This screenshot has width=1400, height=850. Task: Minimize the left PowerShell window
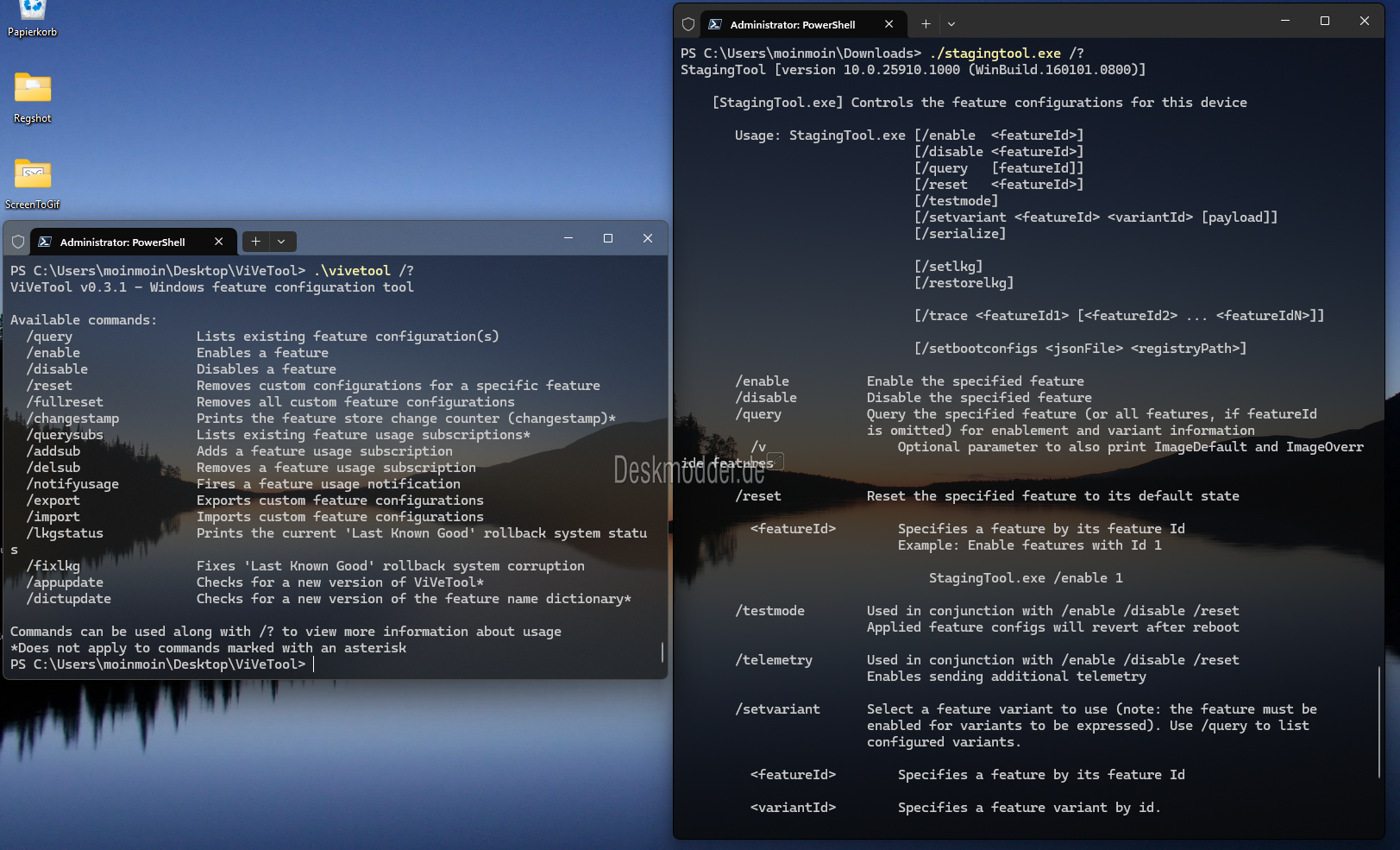[x=568, y=238]
